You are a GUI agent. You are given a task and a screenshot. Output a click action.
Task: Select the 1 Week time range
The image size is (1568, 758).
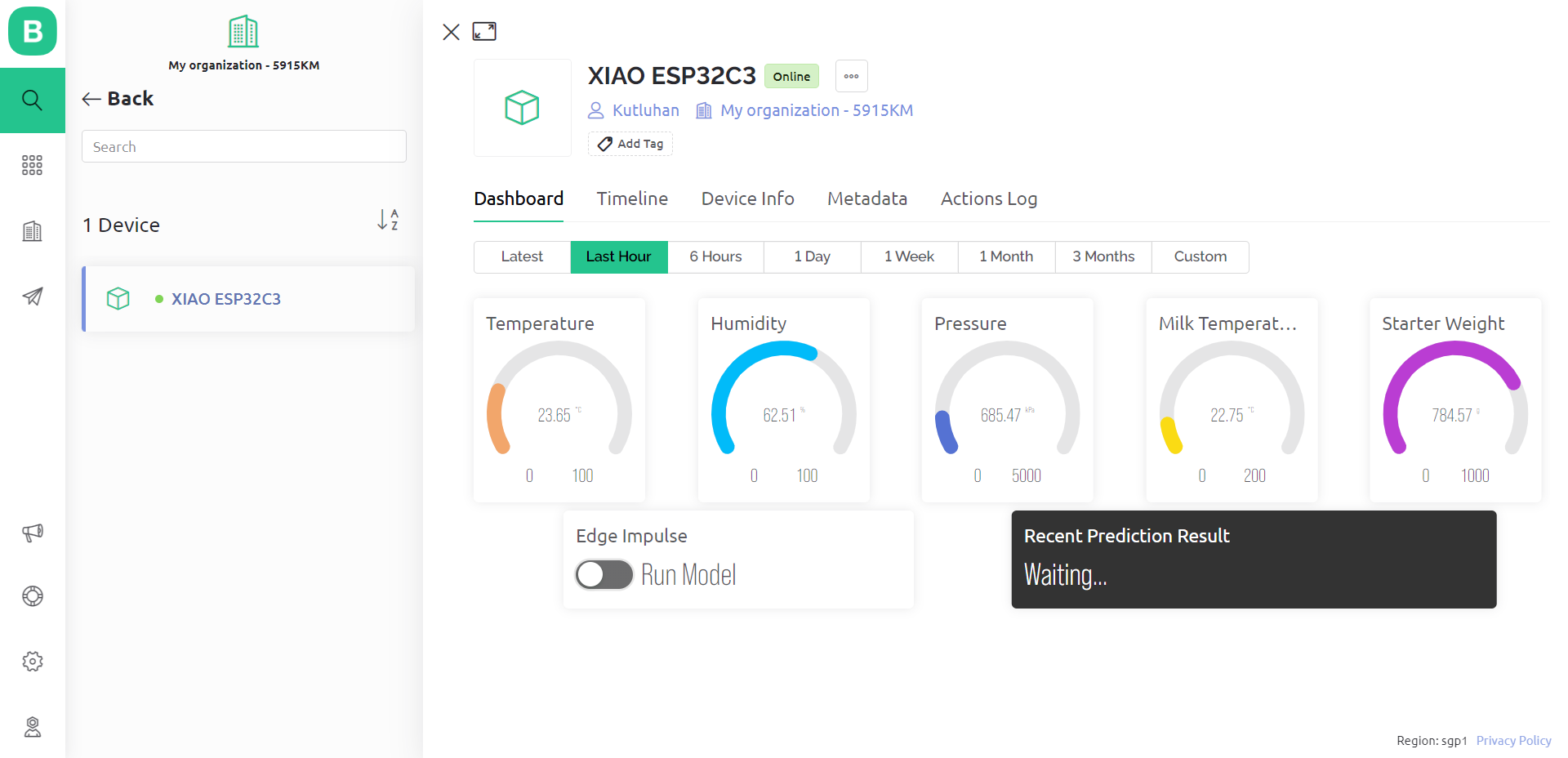[909, 256]
